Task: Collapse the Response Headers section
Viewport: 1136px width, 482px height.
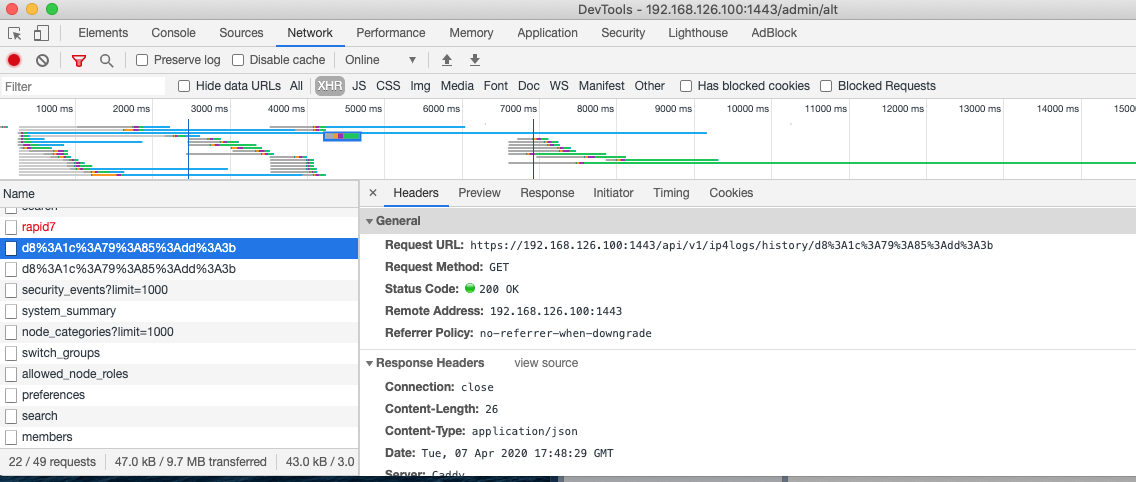Action: 370,363
